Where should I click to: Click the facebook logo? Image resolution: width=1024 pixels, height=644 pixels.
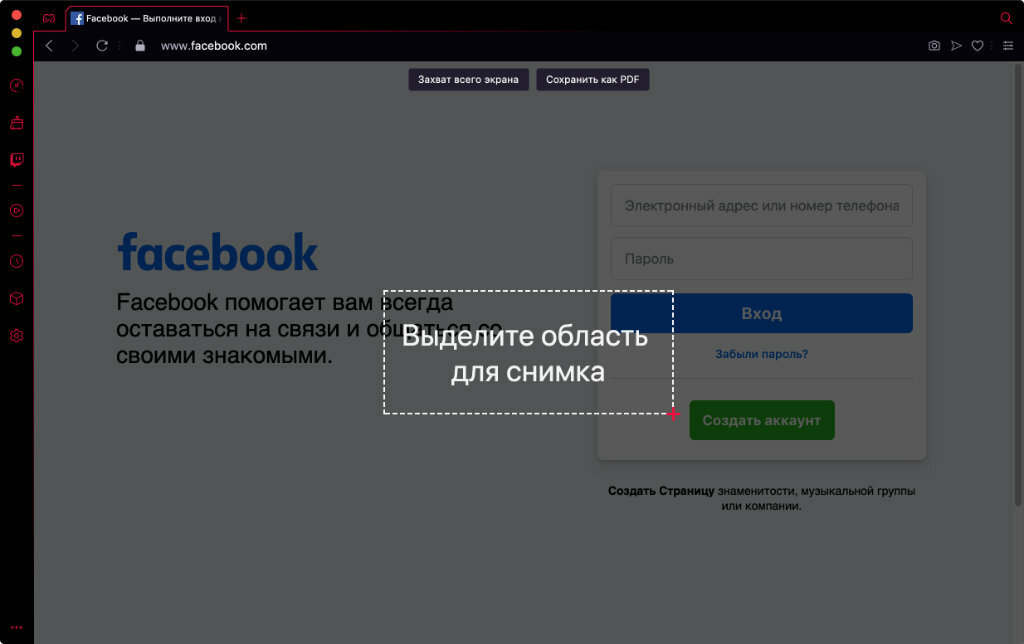point(217,252)
